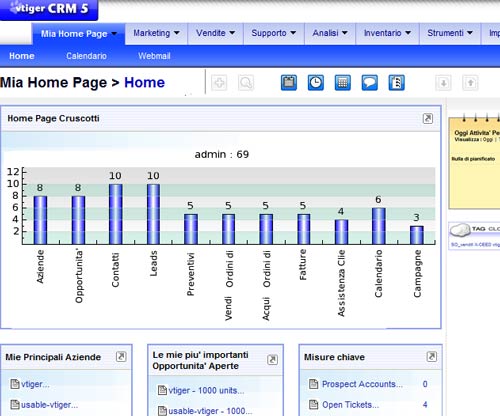
Task: Click document icon beside vtiger - 1000 units
Action: [x=162, y=390]
